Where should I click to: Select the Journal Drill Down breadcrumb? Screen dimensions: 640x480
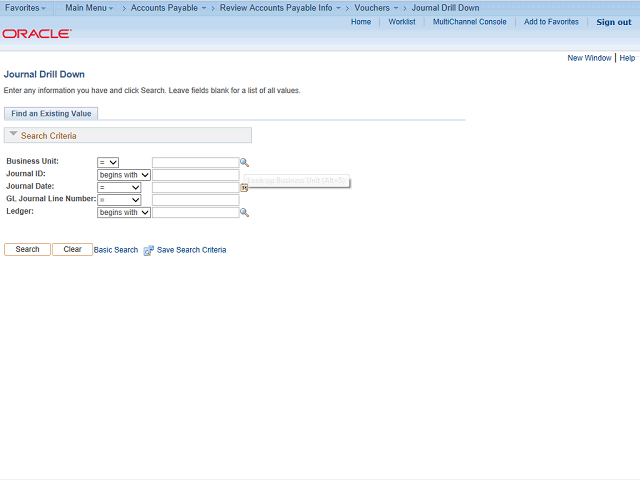point(445,8)
